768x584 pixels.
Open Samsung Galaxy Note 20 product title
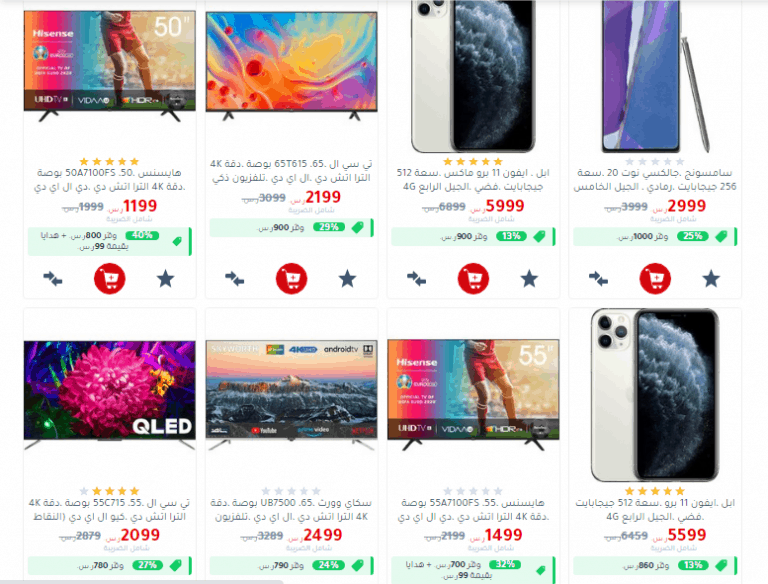[x=655, y=180]
